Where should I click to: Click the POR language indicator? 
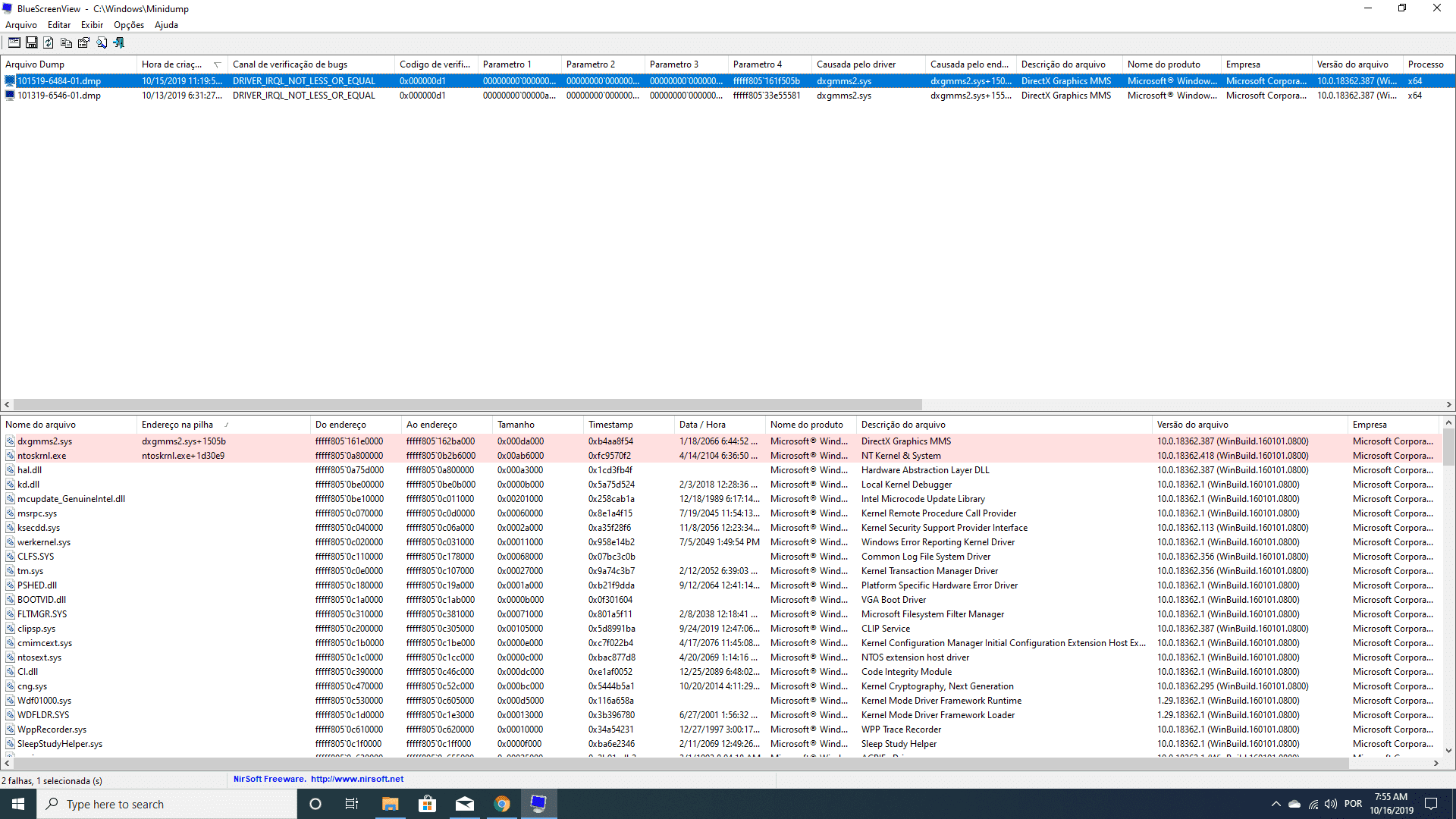[x=1353, y=804]
